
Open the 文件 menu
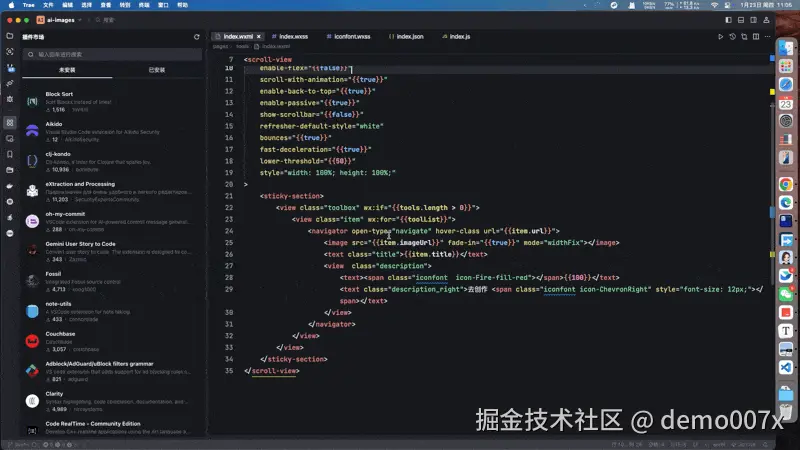48,5
